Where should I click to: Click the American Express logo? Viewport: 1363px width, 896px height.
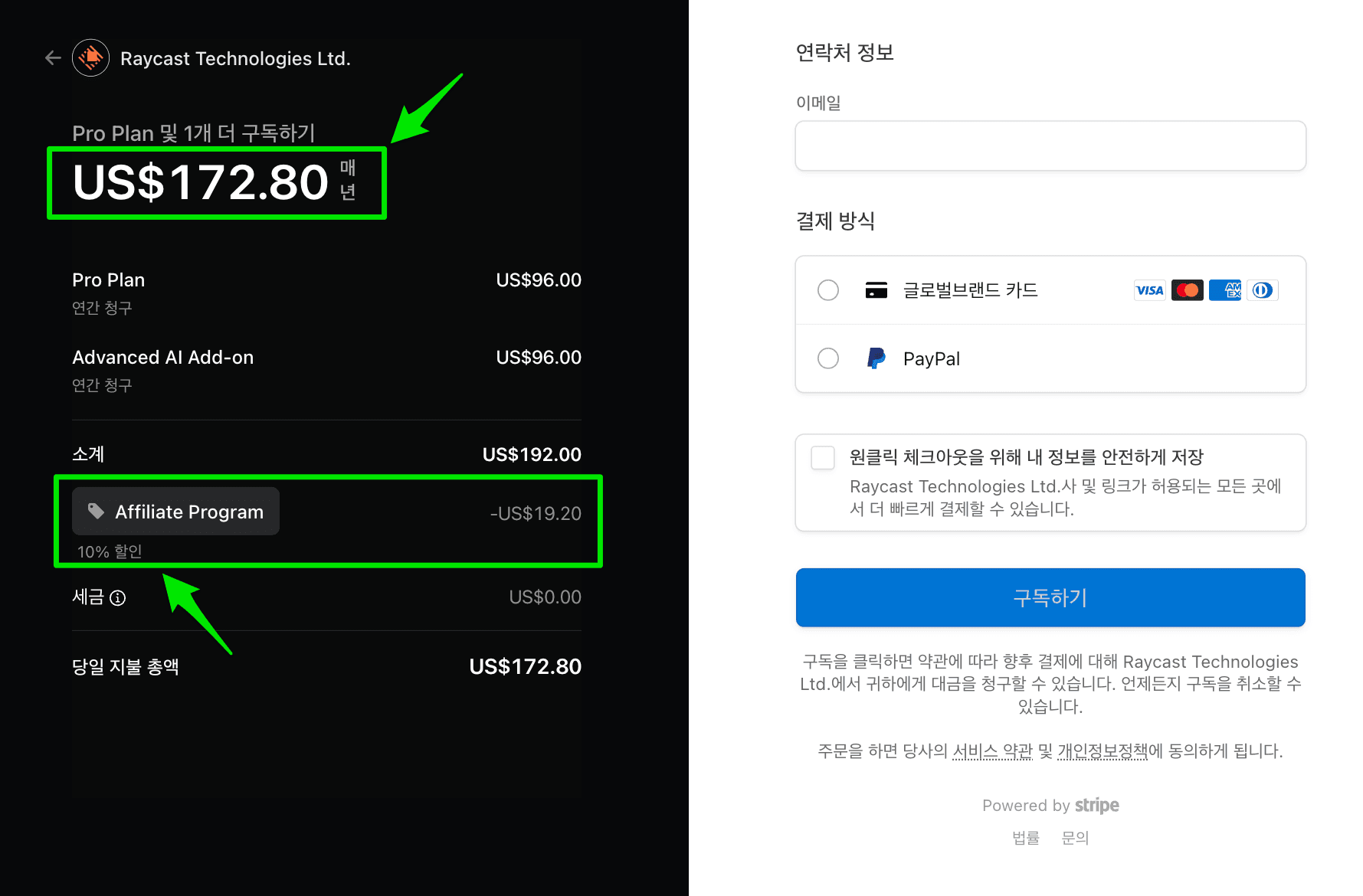(x=1224, y=290)
